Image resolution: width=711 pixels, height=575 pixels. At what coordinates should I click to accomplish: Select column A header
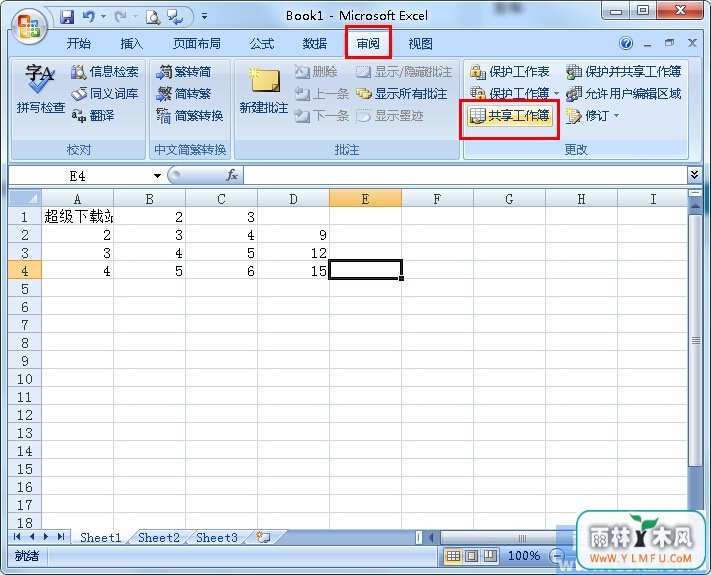point(78,199)
